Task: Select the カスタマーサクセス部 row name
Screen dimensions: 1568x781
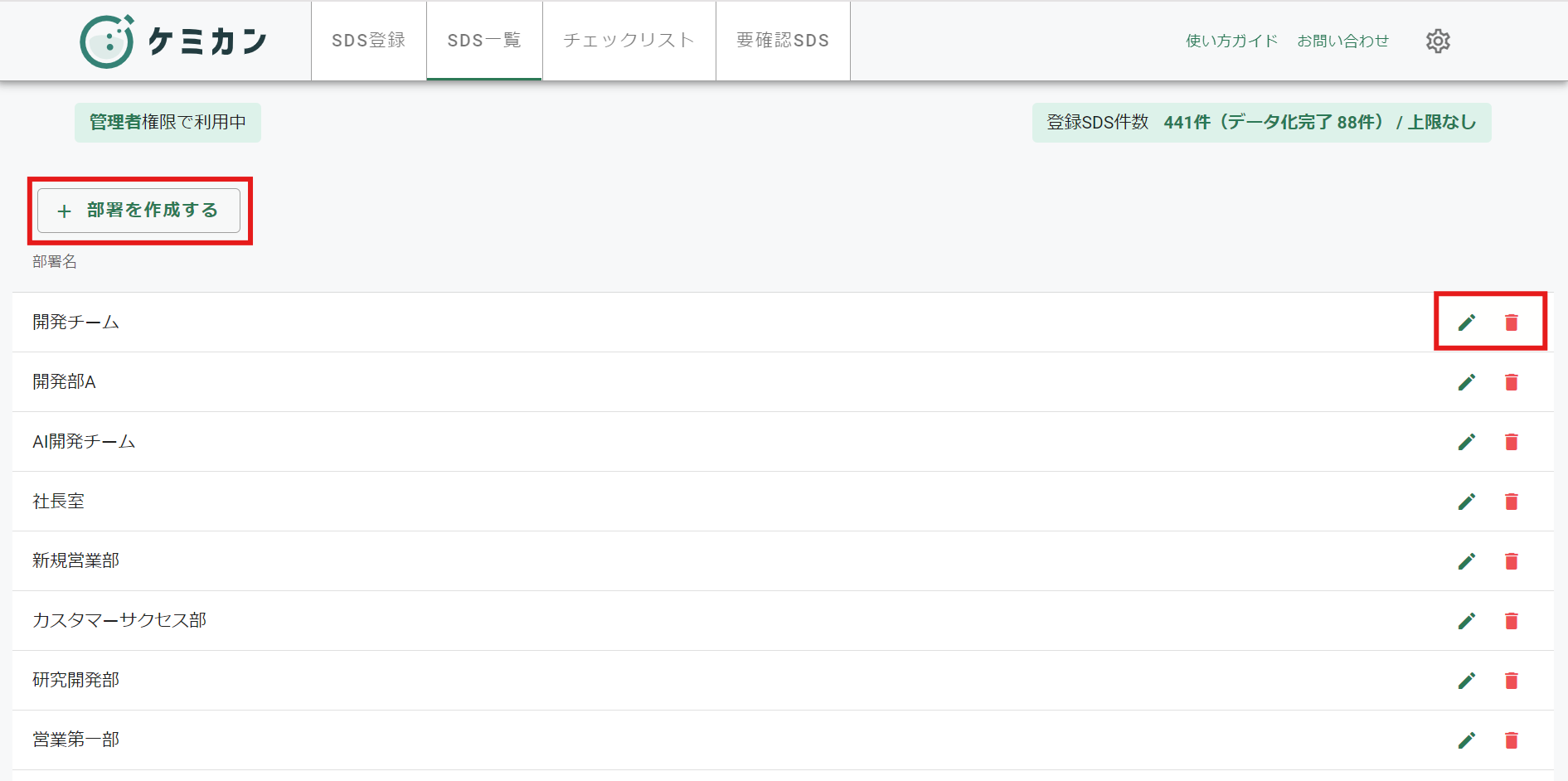Action: (119, 620)
